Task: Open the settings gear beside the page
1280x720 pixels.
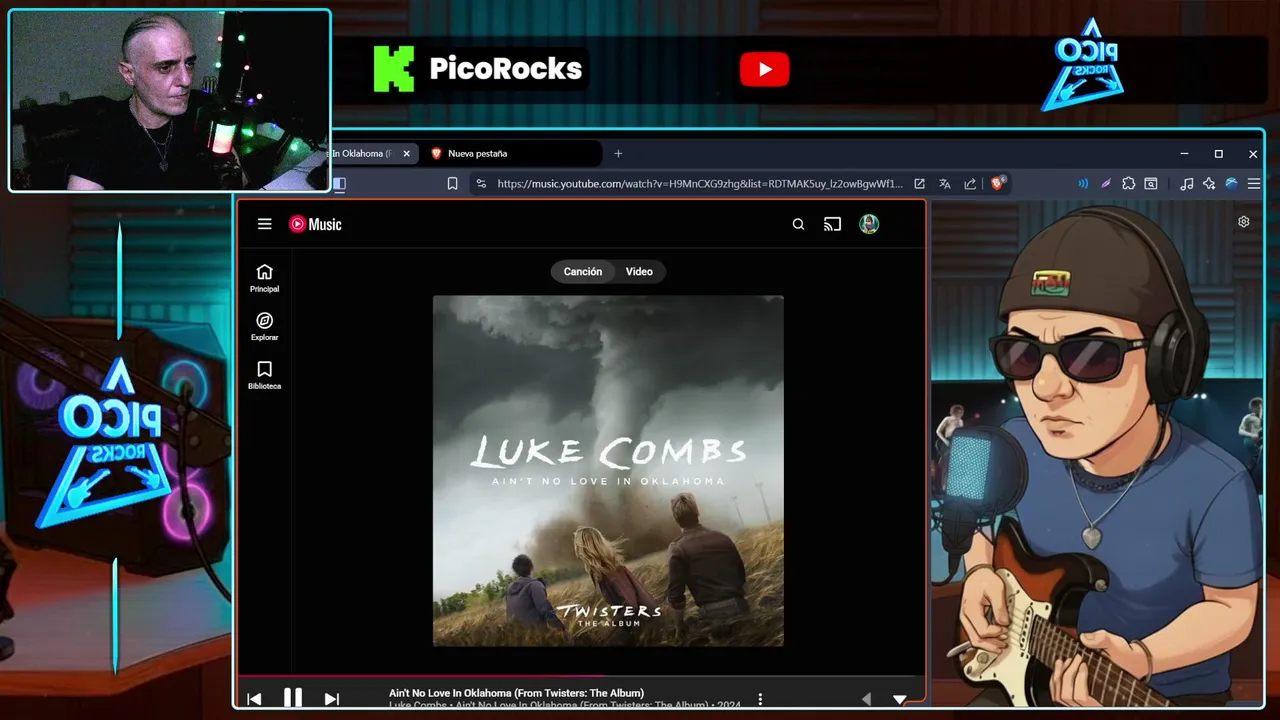Action: [x=1244, y=222]
